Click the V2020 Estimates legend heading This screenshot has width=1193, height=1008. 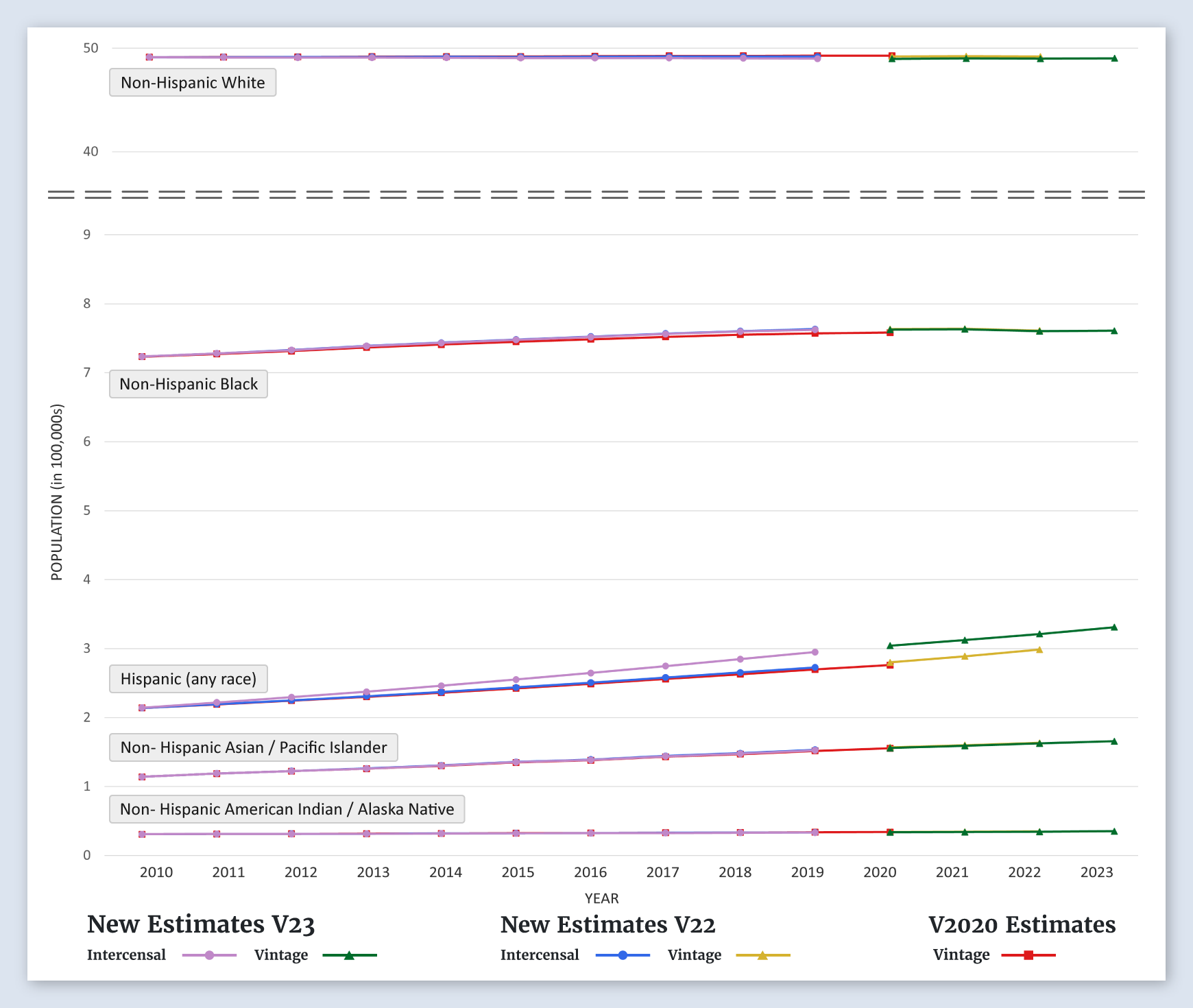point(1022,925)
